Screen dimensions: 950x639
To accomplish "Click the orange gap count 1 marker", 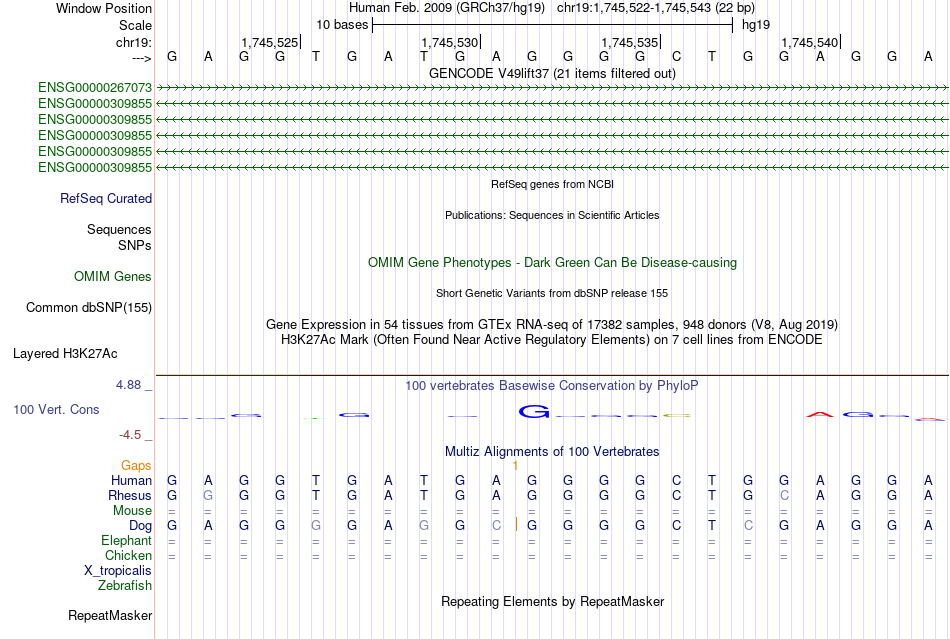I will [515, 466].
